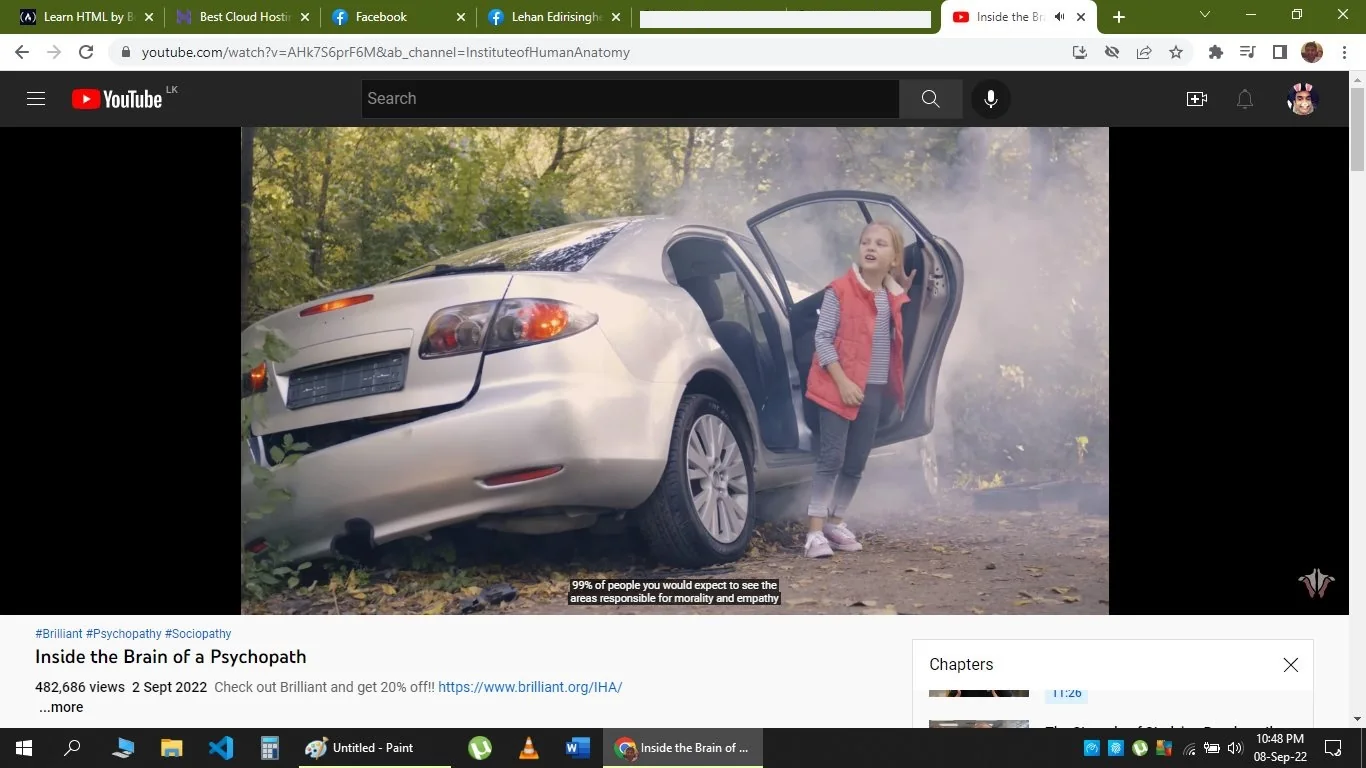Close the Lehan Edirisinghe tab
1366x768 pixels.
tap(617, 17)
